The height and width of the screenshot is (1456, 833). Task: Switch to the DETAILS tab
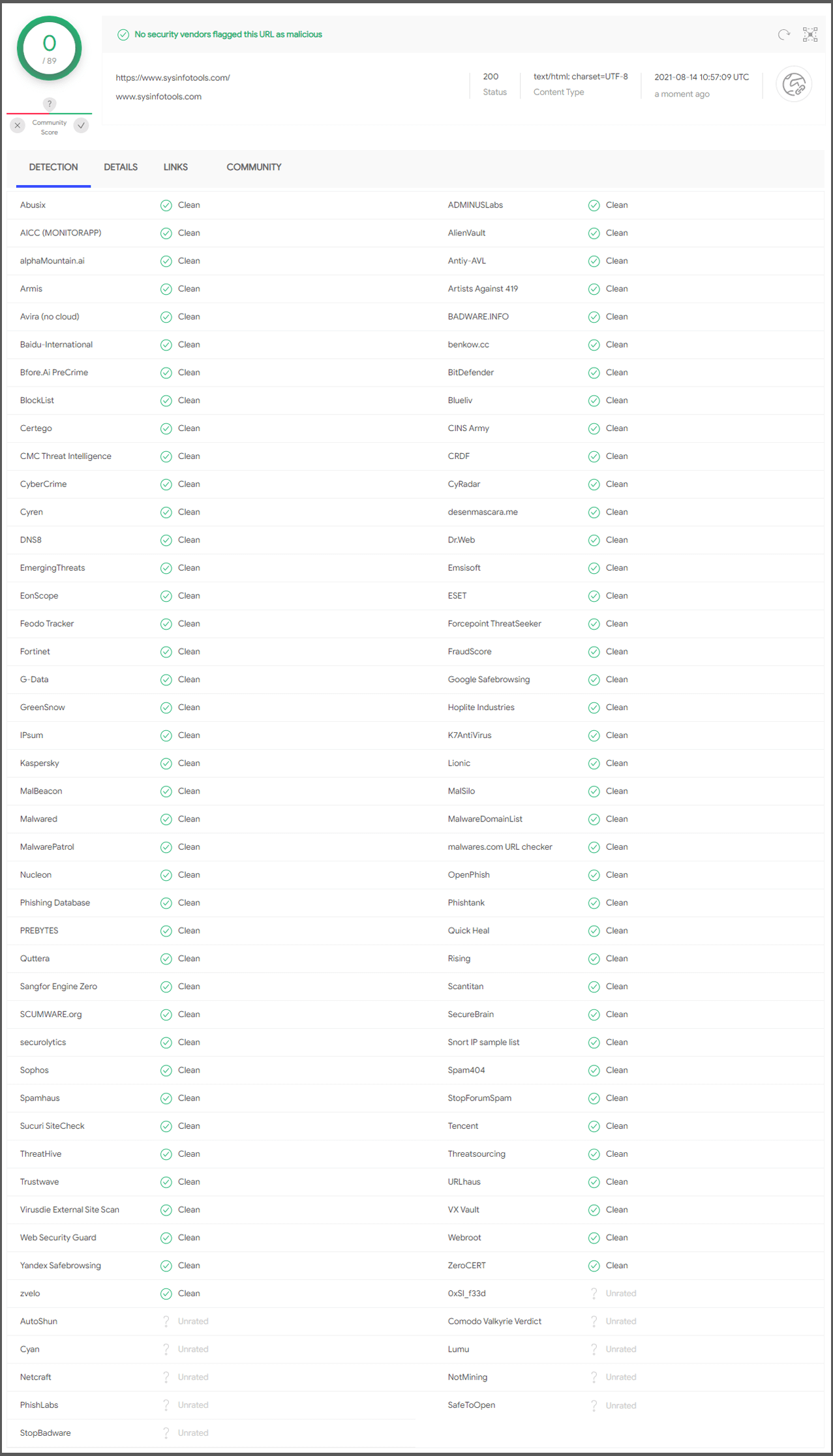point(121,168)
